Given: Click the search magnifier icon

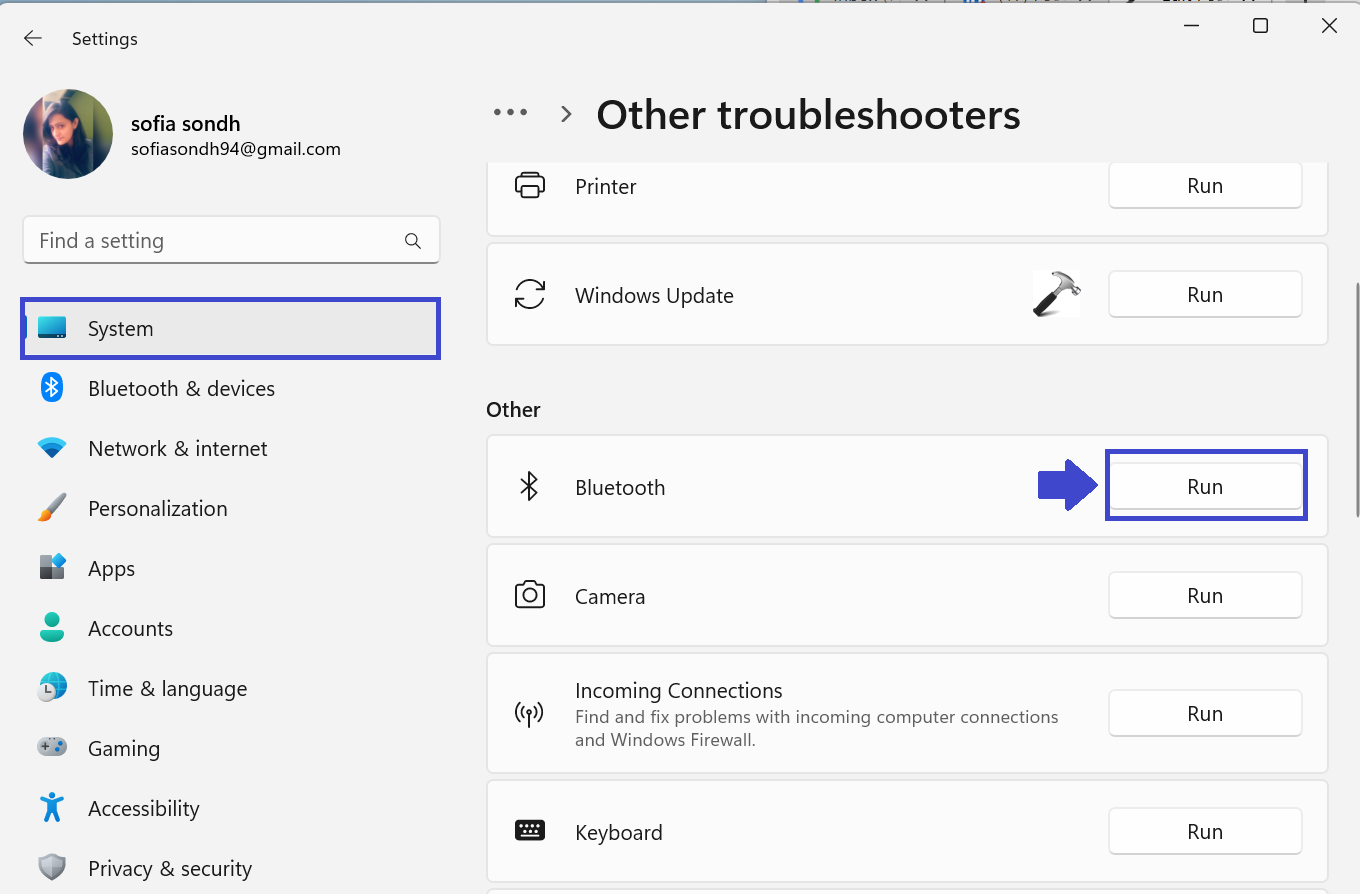Looking at the screenshot, I should (x=412, y=241).
